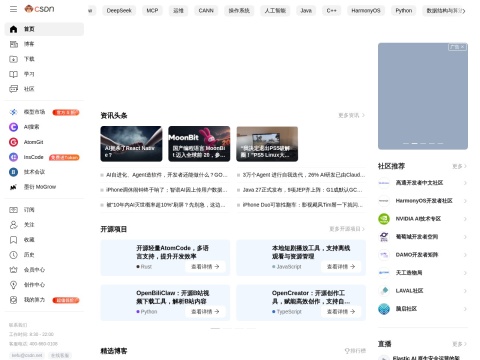Click 查看详情 on OpenCreator card
The height and width of the screenshot is (360, 480).
point(341,312)
